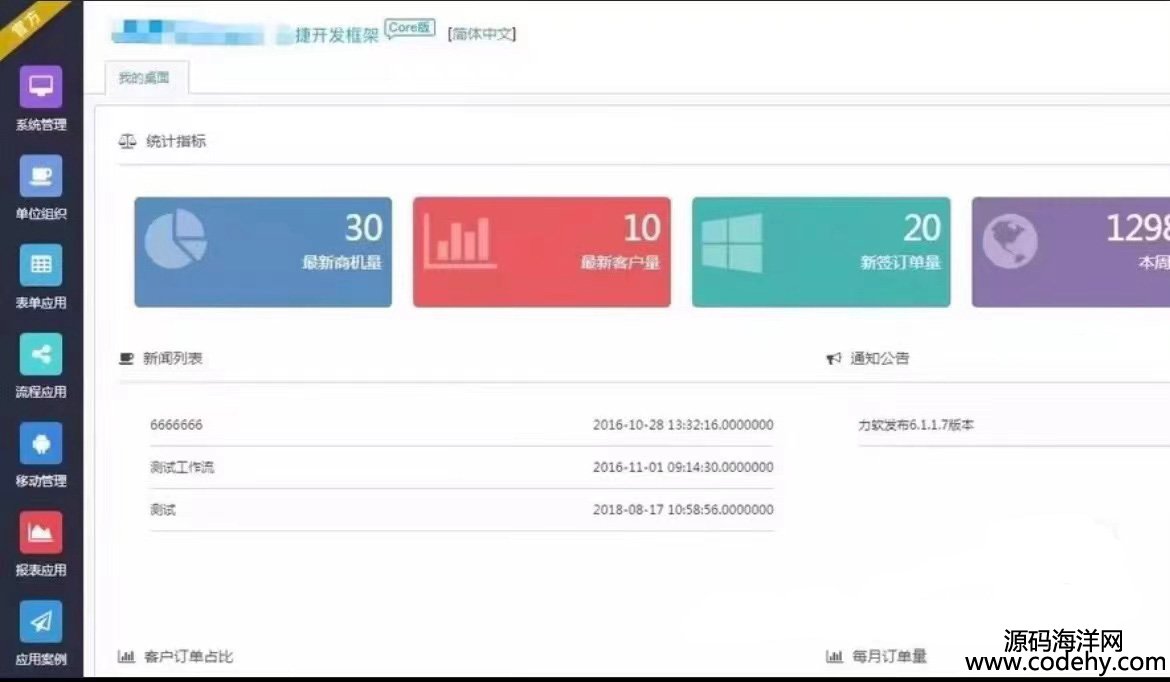The image size is (1170, 682).
Task: Open the 最新商机量 30 card
Action: pos(263,252)
